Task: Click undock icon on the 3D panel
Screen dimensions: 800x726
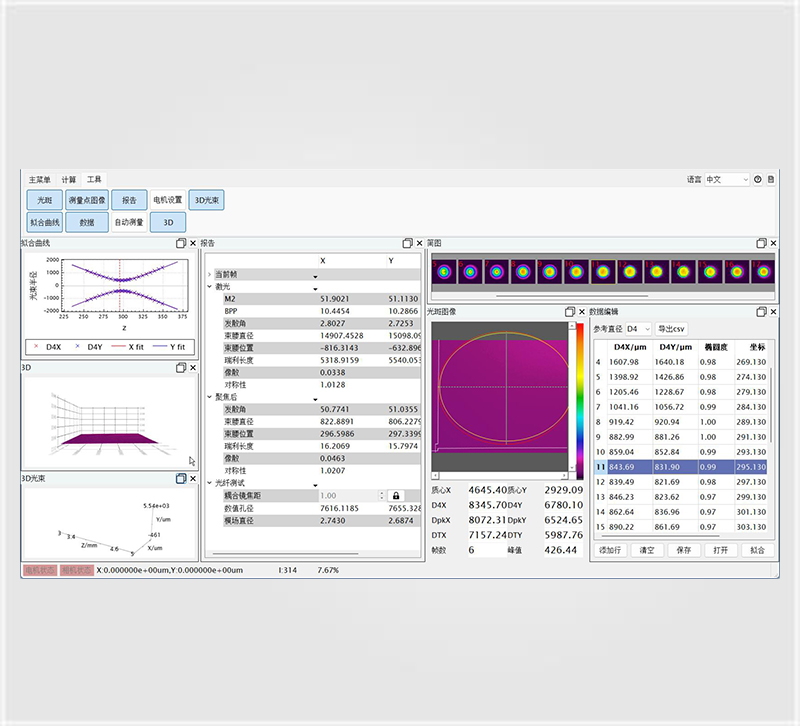Action: click(181, 368)
